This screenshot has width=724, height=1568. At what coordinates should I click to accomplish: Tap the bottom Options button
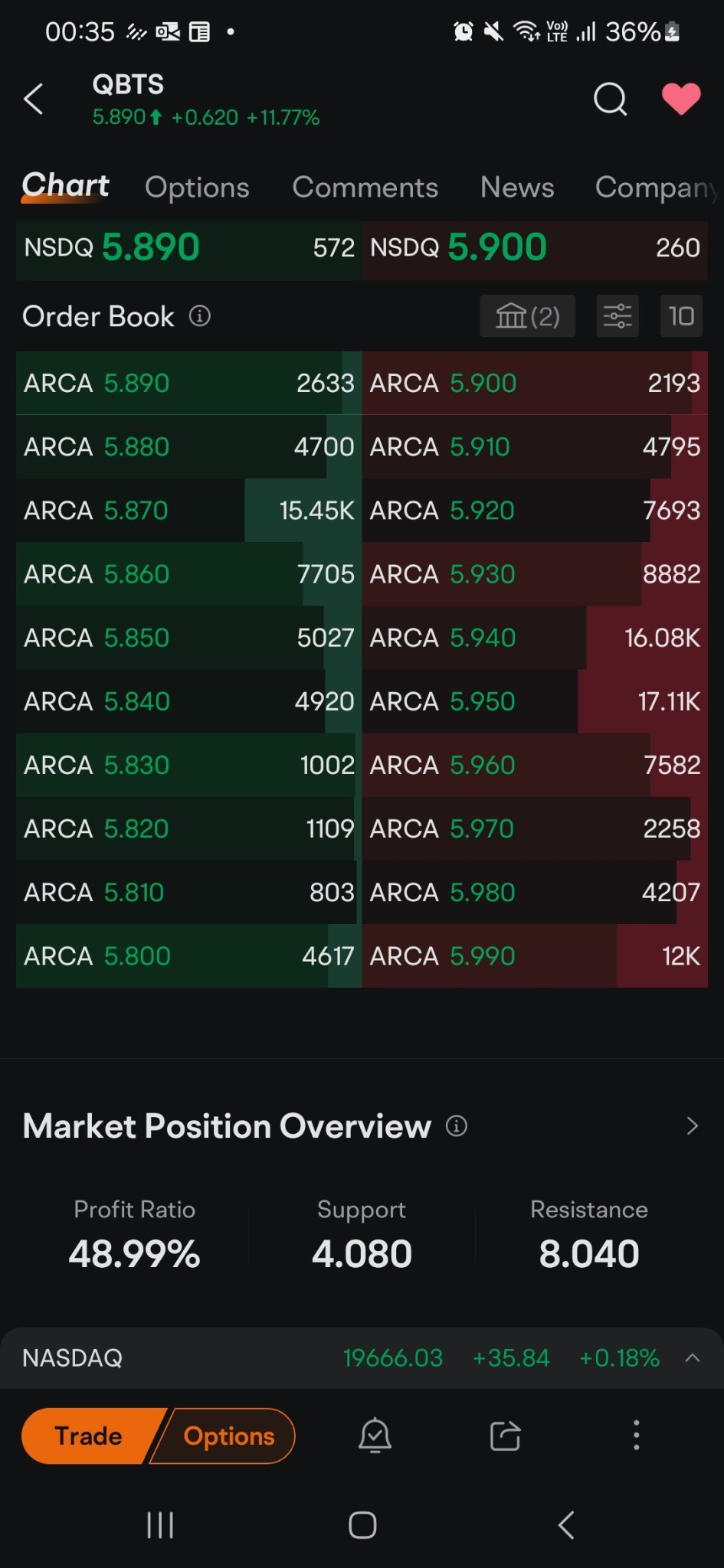[228, 1436]
